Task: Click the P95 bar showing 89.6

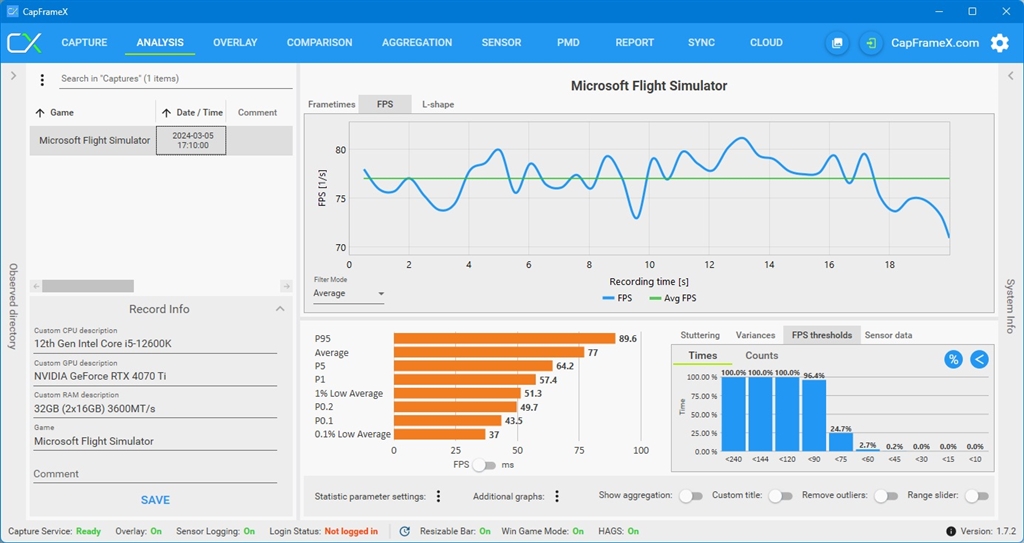Action: point(505,338)
